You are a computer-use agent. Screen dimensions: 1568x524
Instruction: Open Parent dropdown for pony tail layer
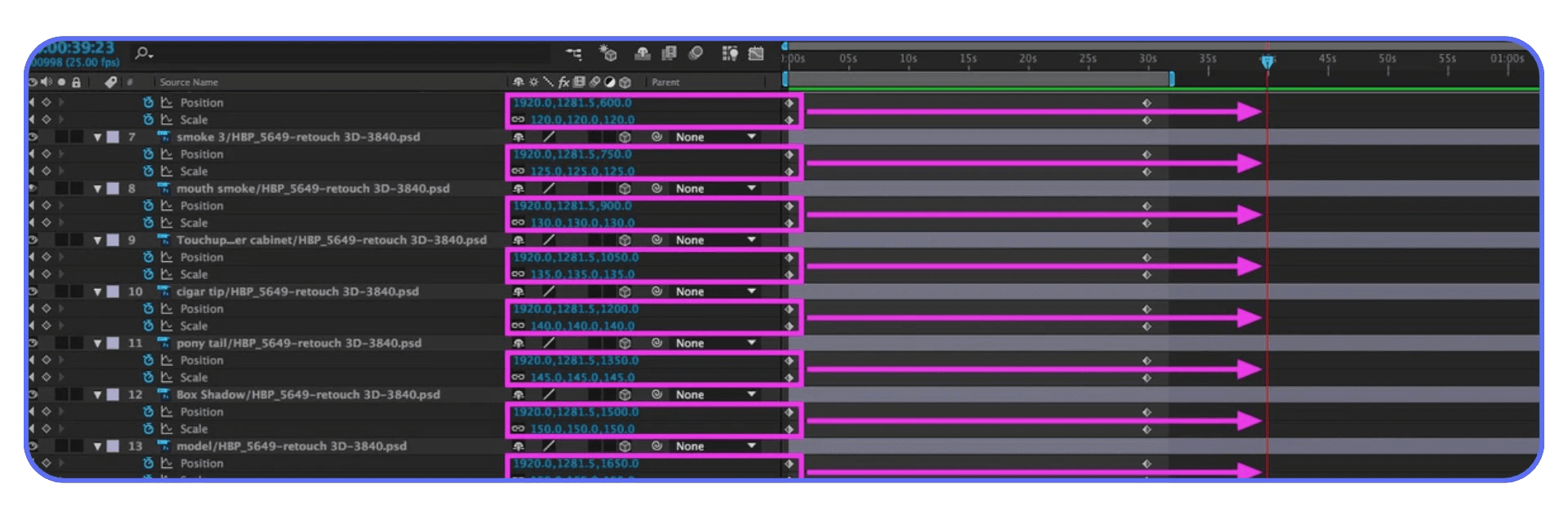pos(715,343)
